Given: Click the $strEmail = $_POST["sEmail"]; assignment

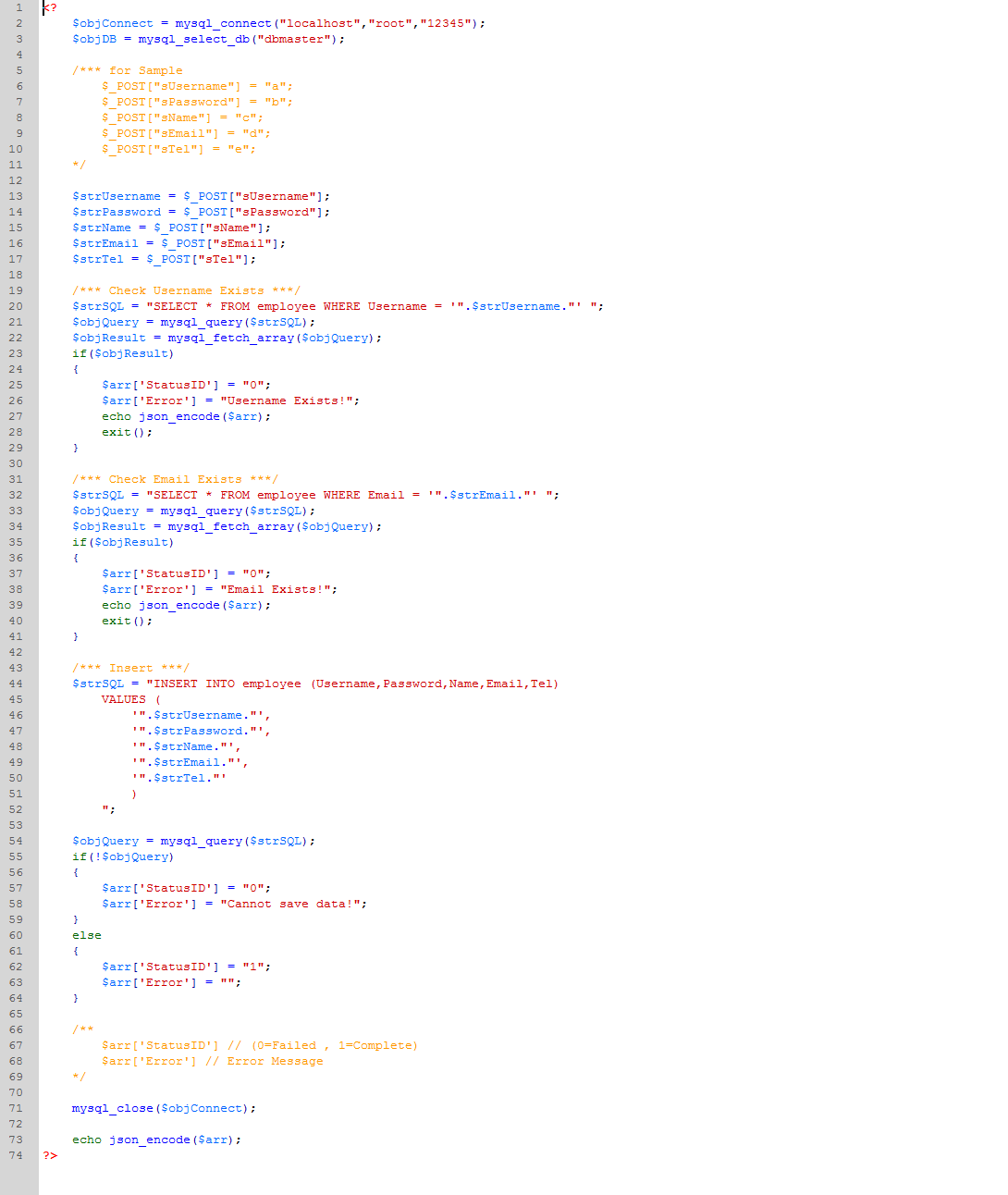Looking at the screenshot, I should click(x=178, y=243).
